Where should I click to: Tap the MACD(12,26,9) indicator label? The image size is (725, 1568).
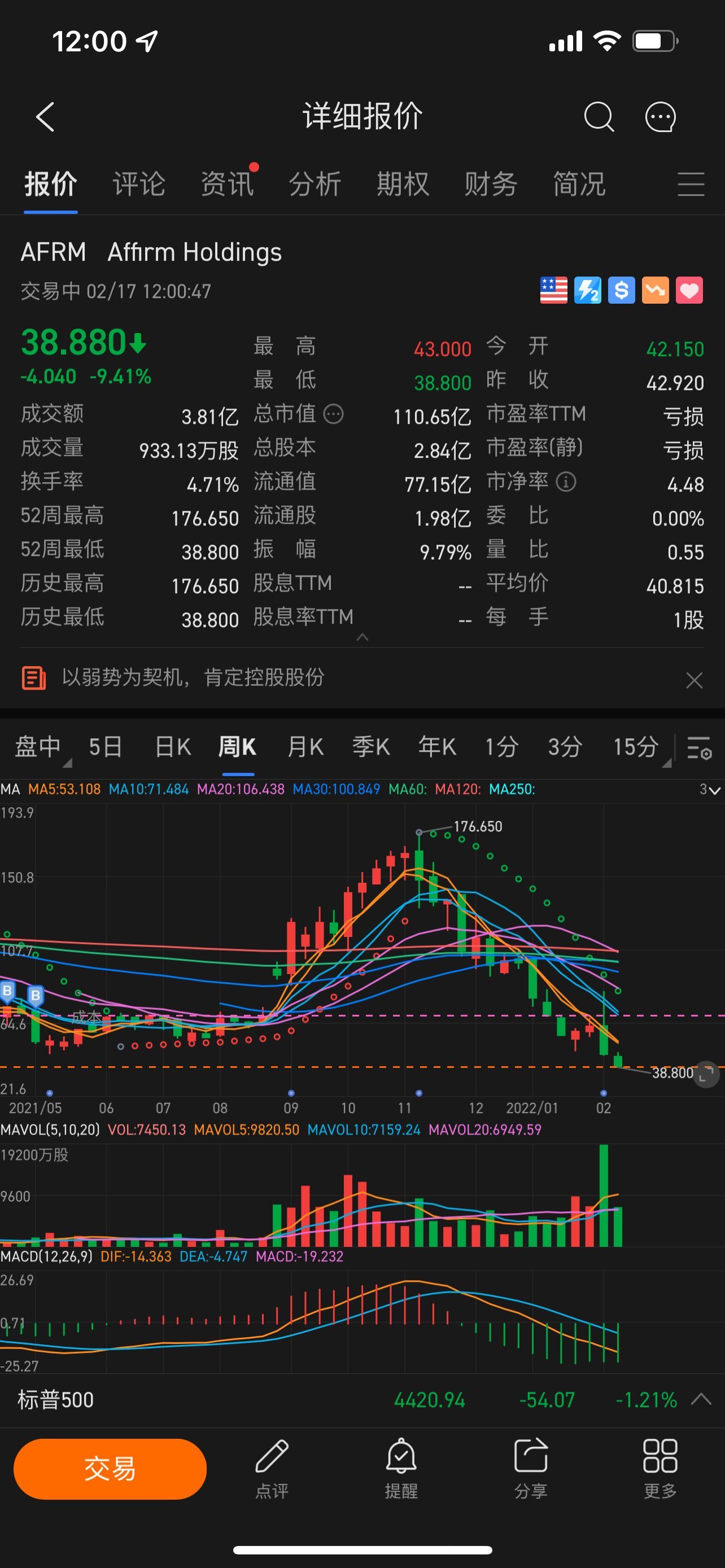[46, 1256]
